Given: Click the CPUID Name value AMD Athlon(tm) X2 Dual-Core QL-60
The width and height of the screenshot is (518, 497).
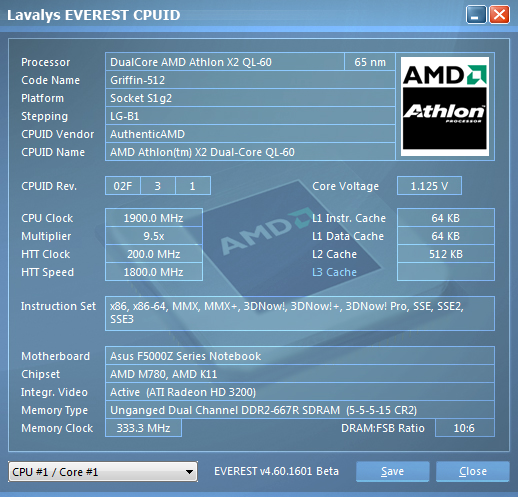Looking at the screenshot, I should [250, 152].
